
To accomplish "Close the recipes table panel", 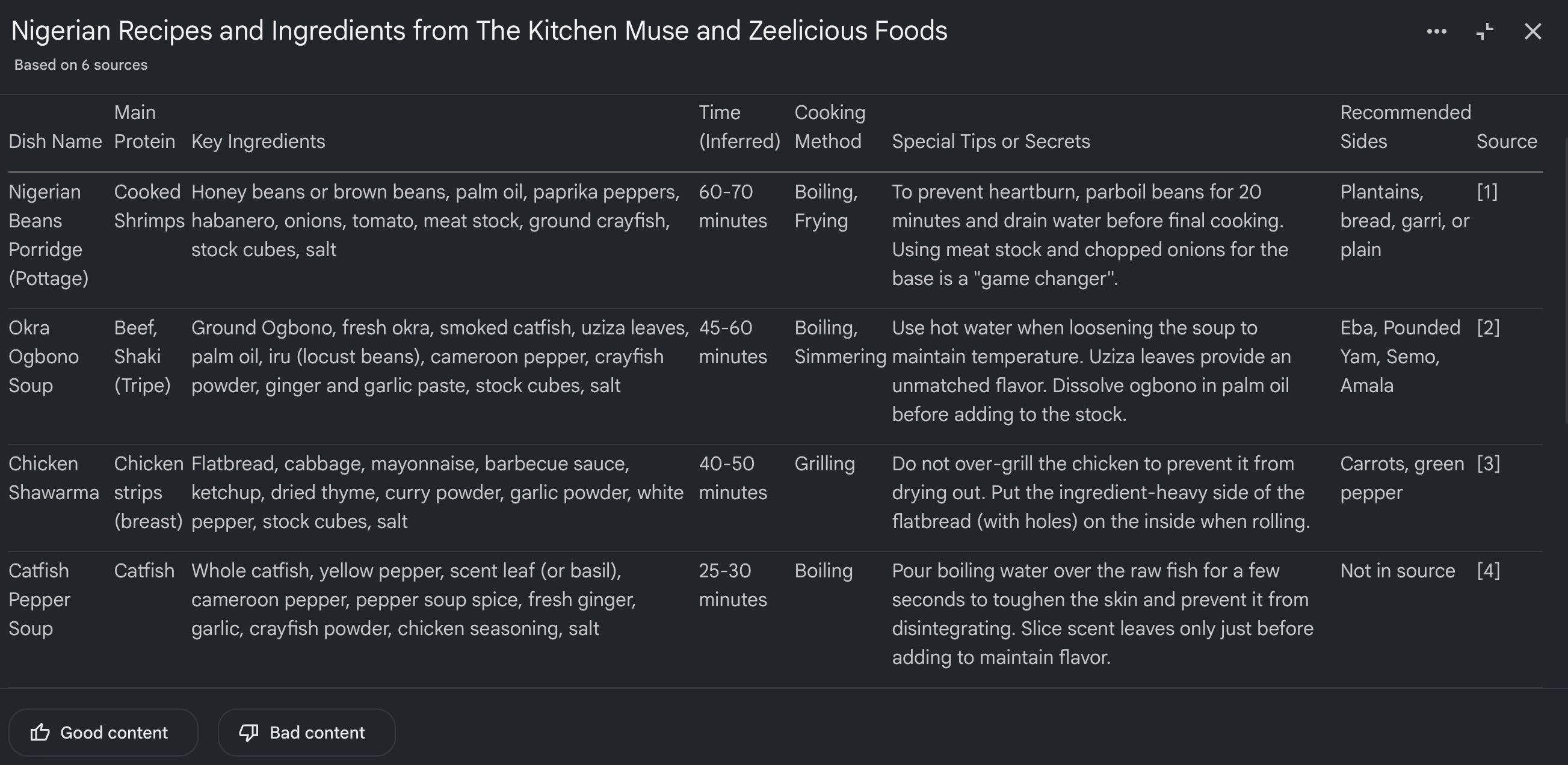I will tap(1532, 31).
